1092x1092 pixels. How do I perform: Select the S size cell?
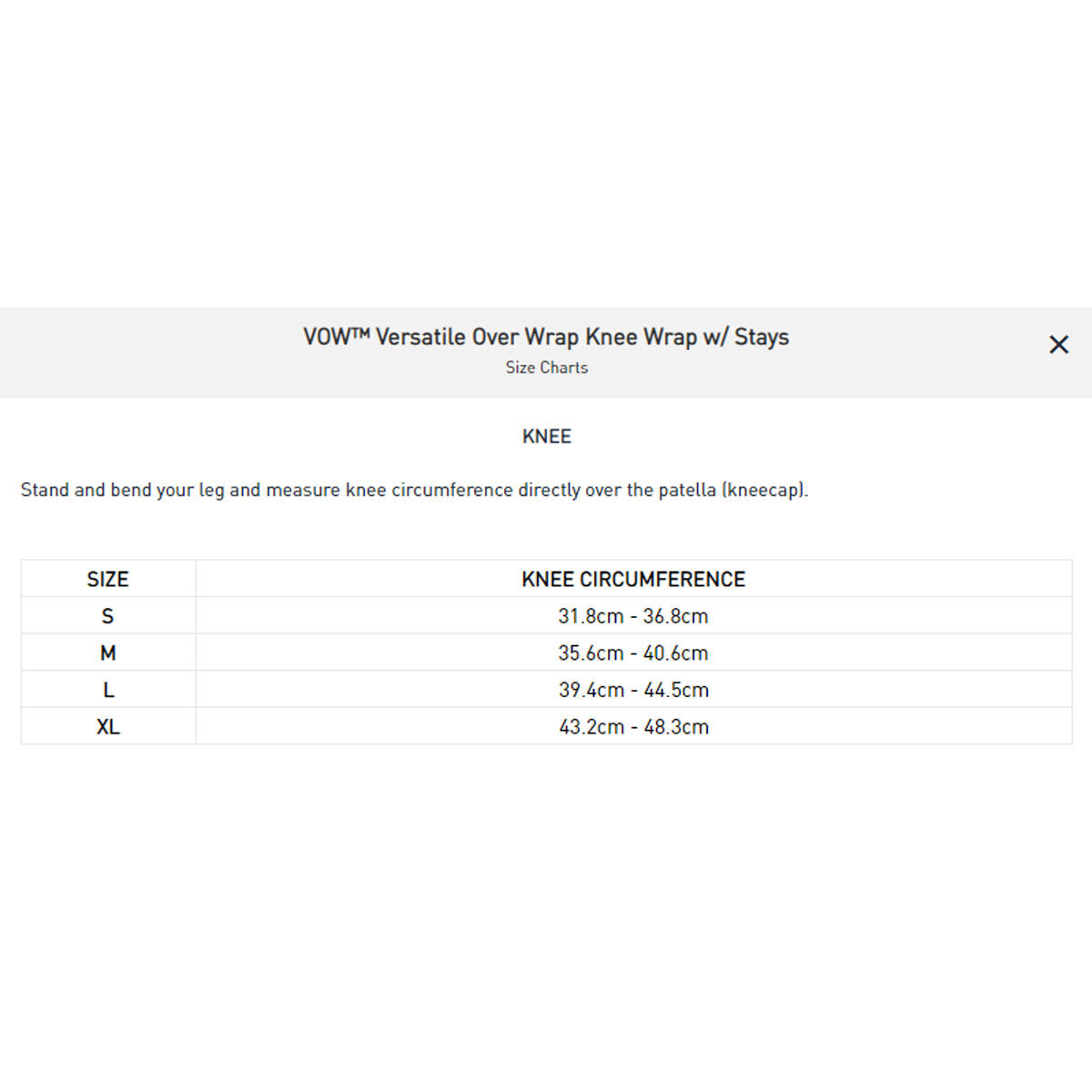[107, 616]
